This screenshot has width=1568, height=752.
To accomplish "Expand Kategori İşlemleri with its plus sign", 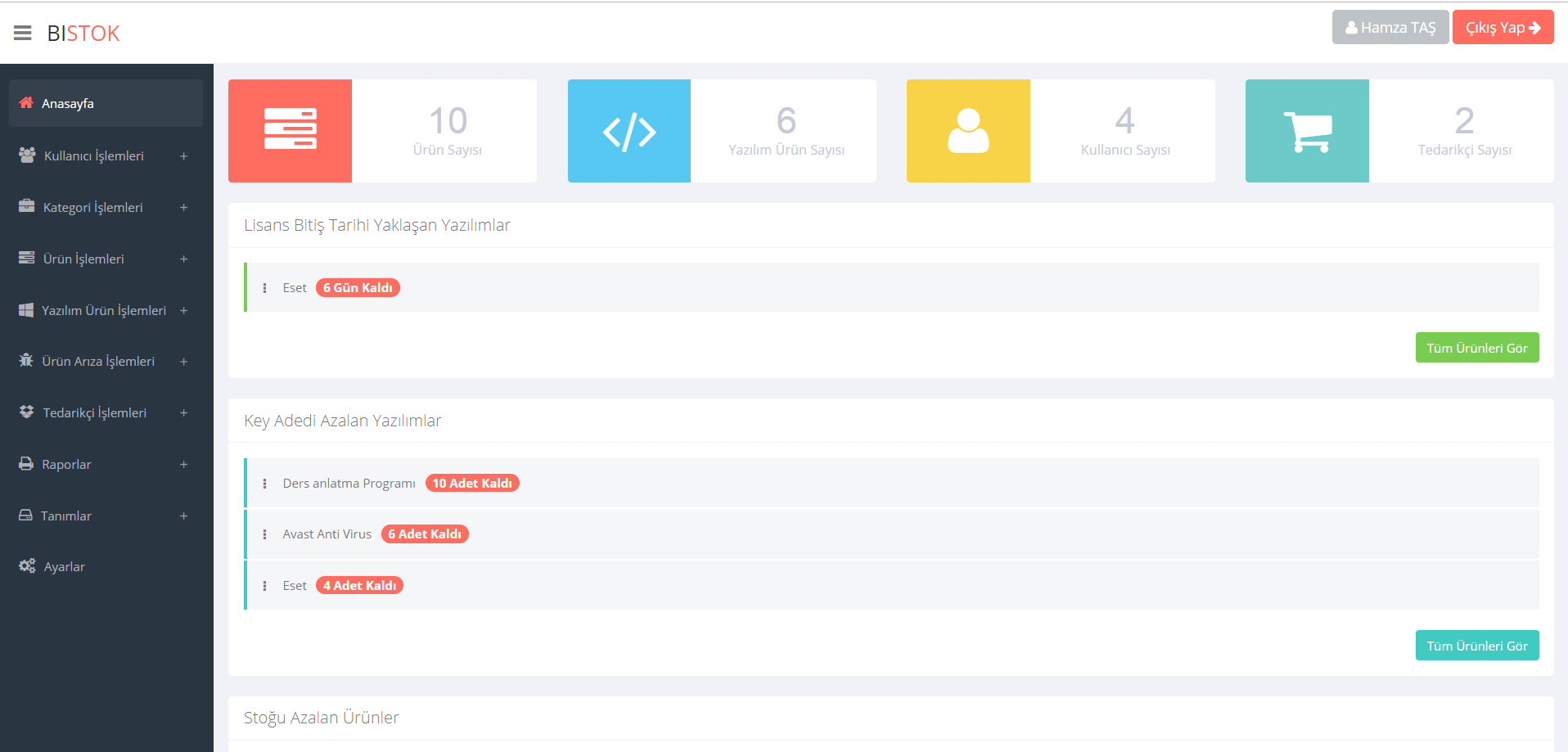I will [183, 208].
